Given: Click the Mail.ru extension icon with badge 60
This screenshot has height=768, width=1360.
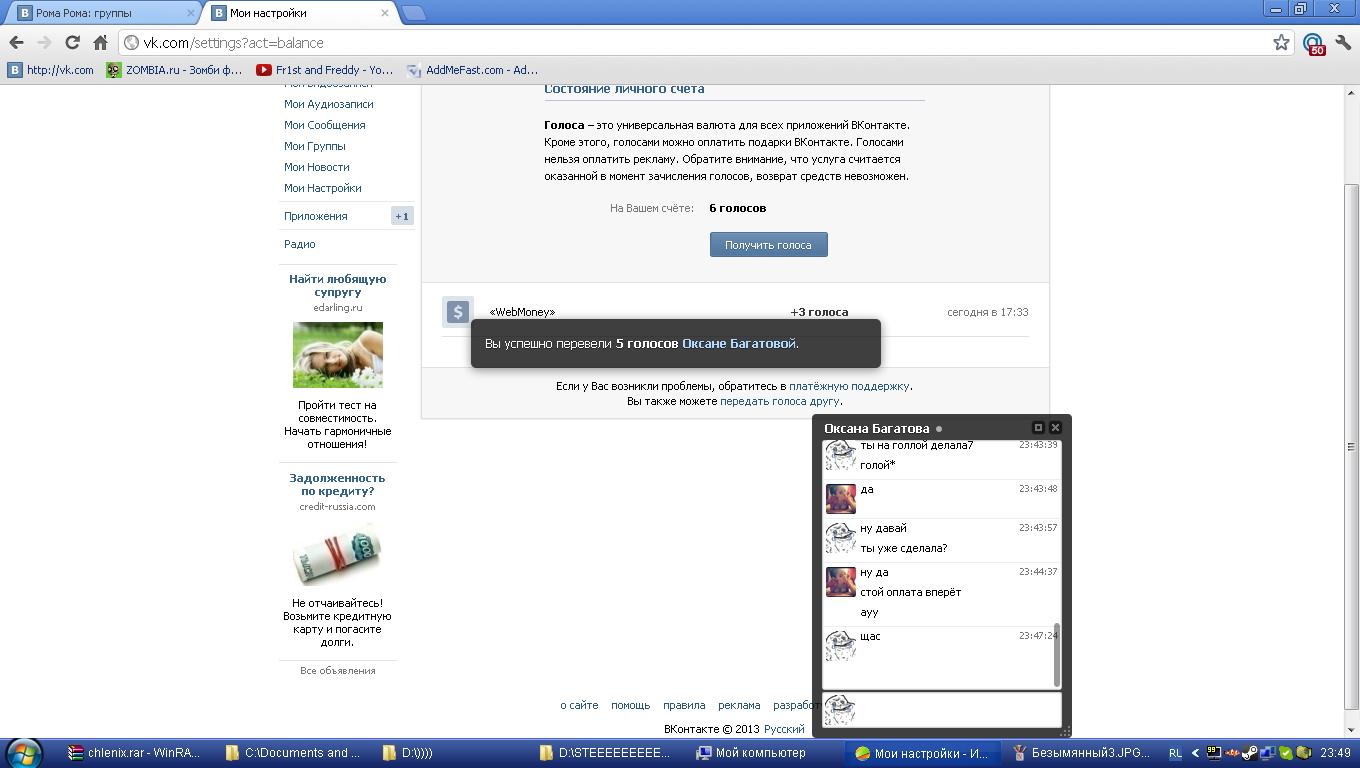Looking at the screenshot, I should pos(1313,43).
